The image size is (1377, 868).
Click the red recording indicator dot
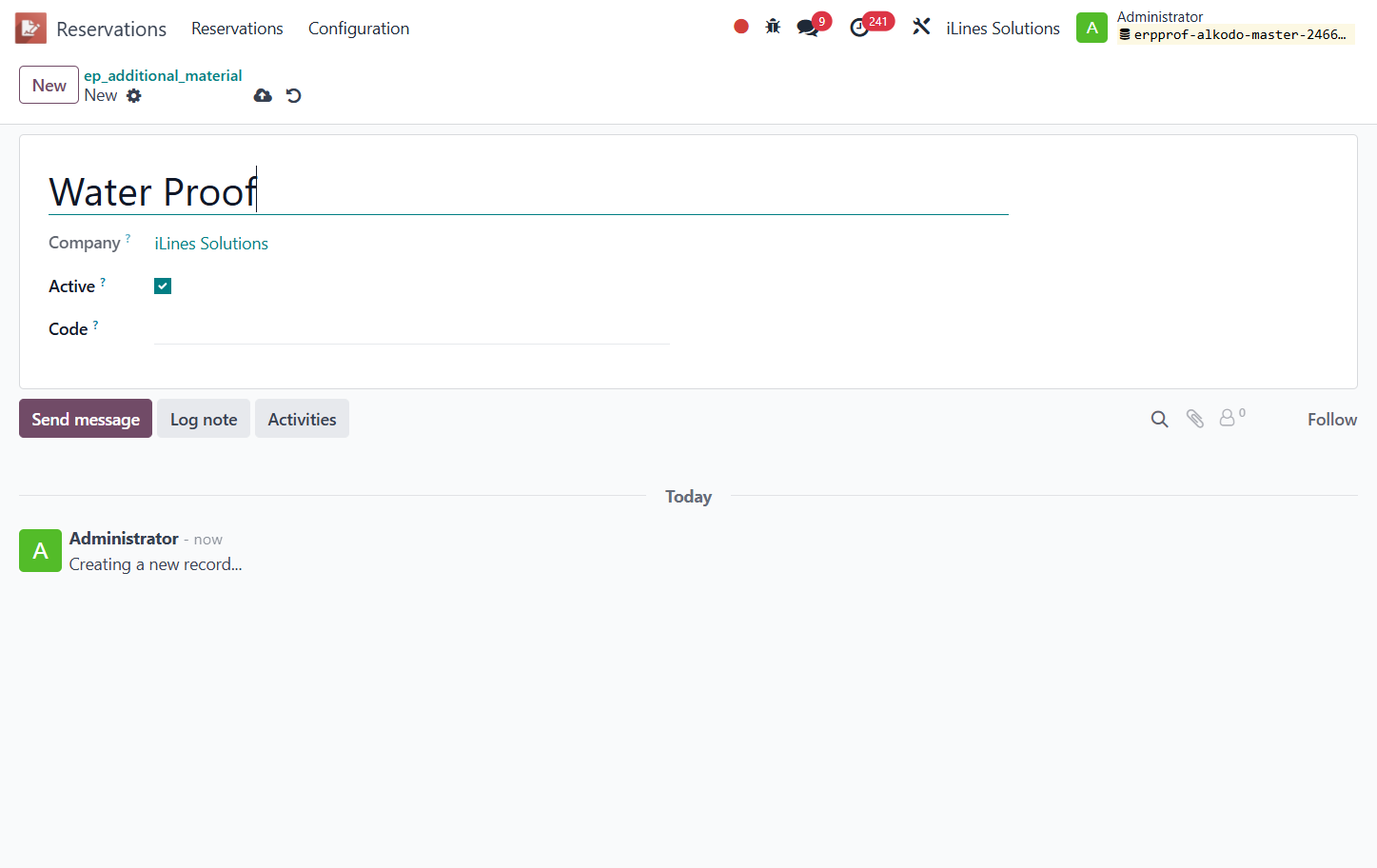741,27
